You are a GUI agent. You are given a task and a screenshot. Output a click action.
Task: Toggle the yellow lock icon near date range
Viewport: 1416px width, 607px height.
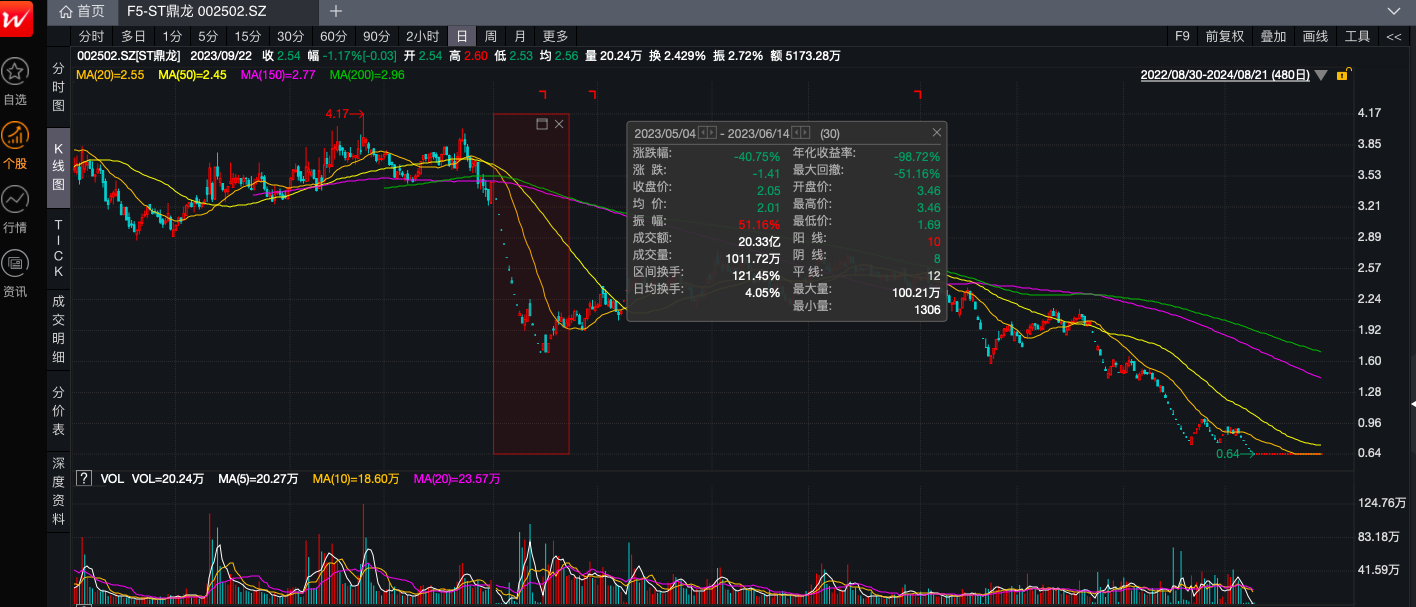click(x=1343, y=74)
